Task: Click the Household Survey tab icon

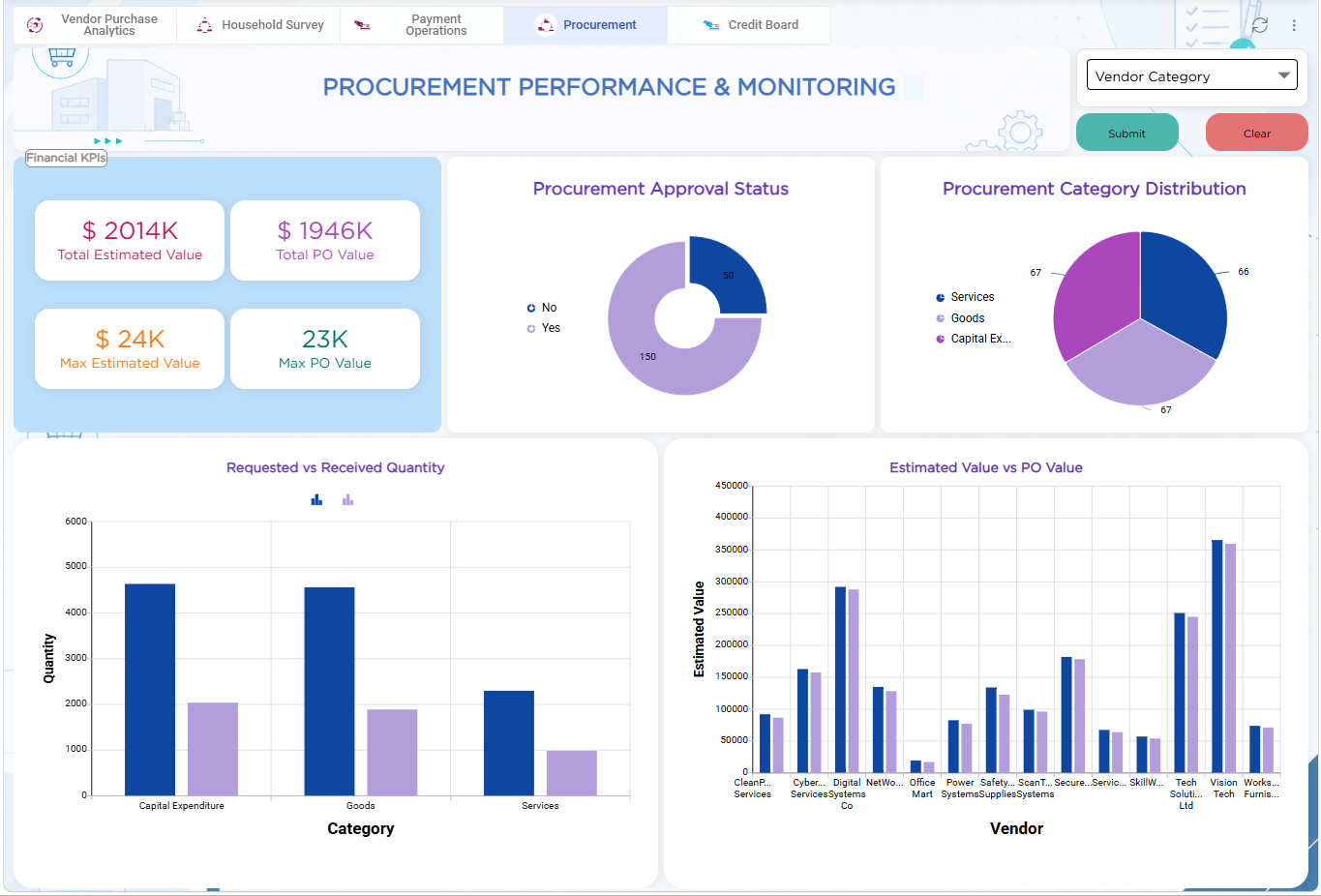Action: [204, 25]
